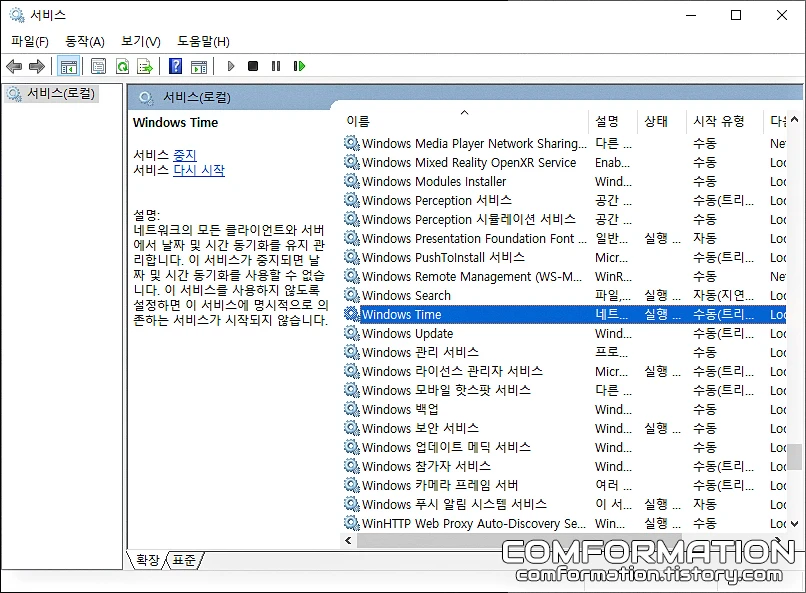Click gear icon of Windows 백업 row
The image size is (806, 593).
[x=352, y=409]
